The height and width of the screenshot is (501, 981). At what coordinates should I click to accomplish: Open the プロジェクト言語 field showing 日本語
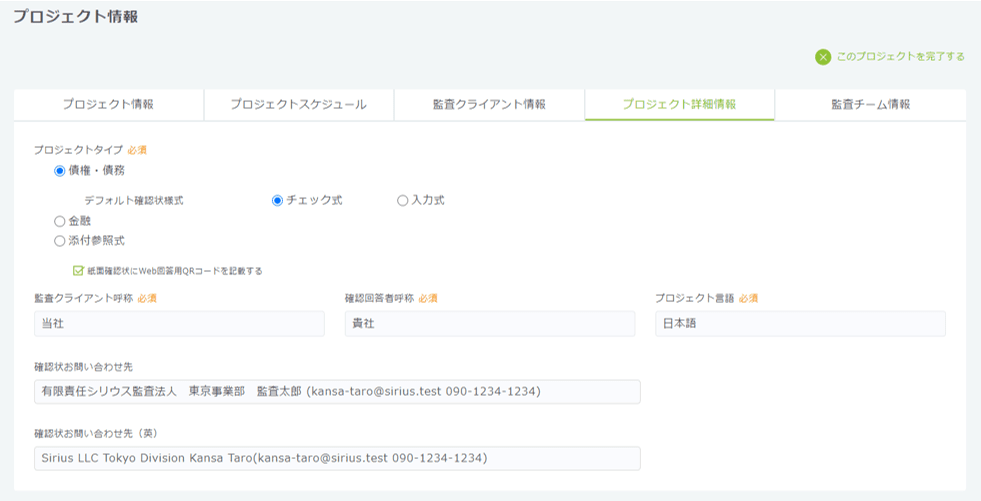pos(800,324)
